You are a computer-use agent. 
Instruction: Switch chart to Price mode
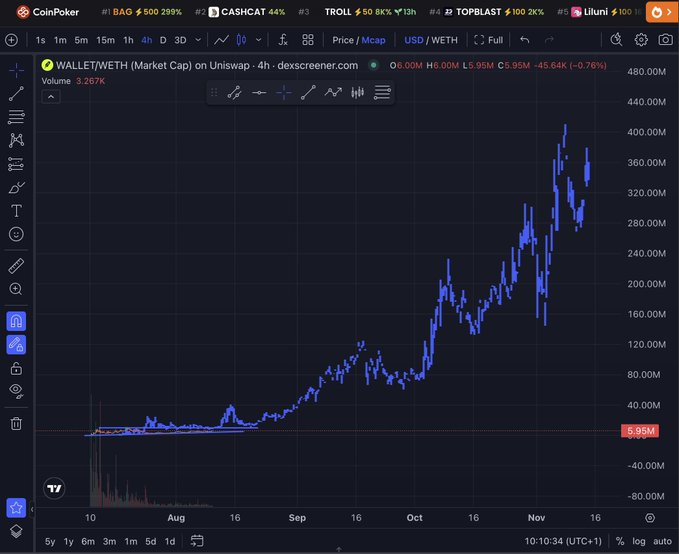pyautogui.click(x=343, y=40)
